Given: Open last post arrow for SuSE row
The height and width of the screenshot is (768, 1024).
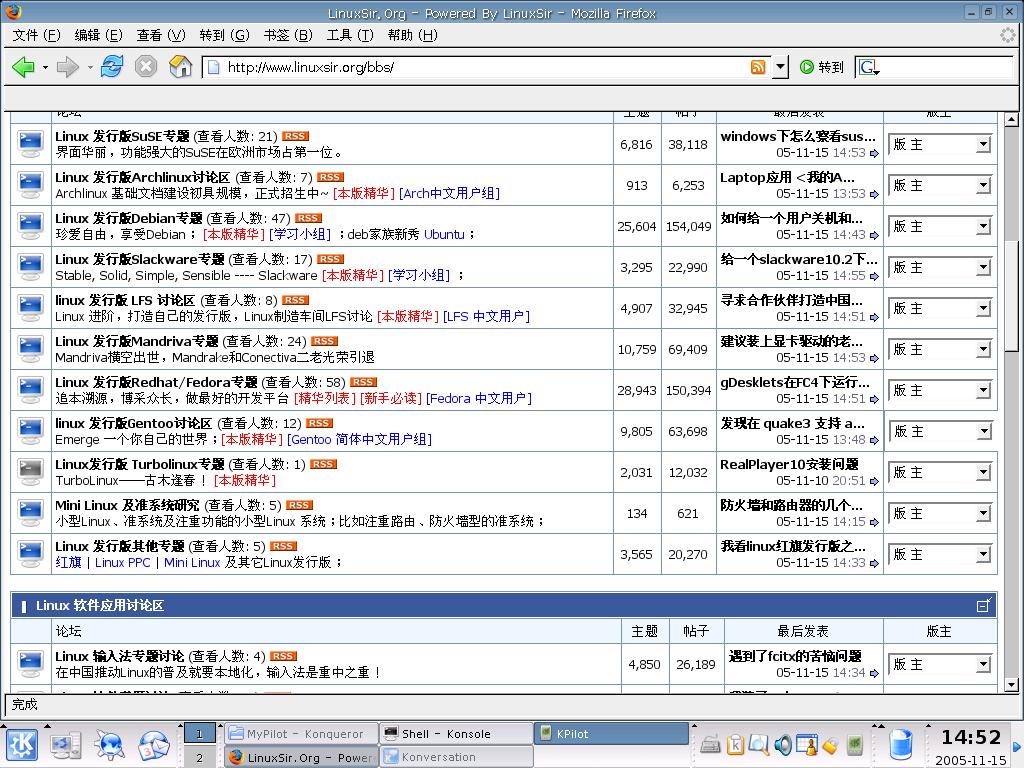Looking at the screenshot, I should [874, 153].
